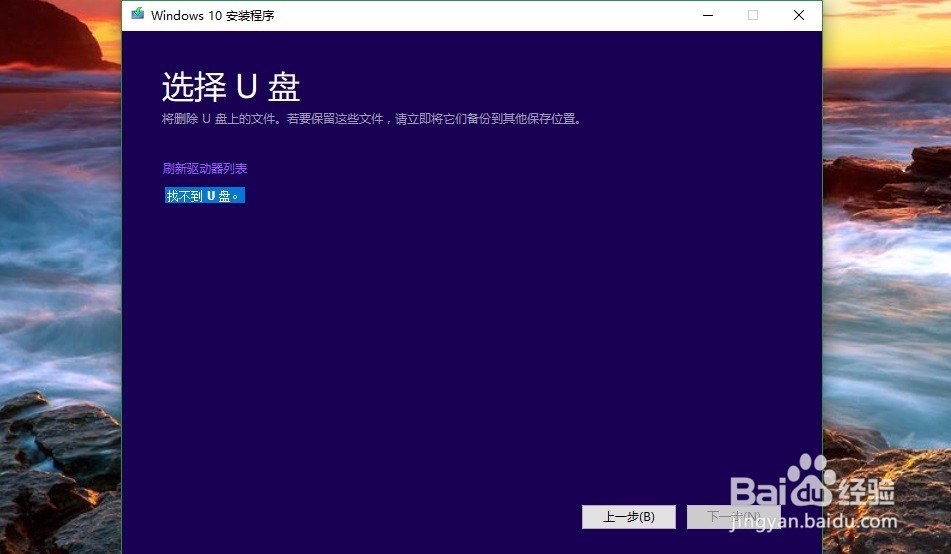Image resolution: width=951 pixels, height=554 pixels.
Task: Refresh the drive list via 刷新驱动器列表 link
Action: [204, 168]
